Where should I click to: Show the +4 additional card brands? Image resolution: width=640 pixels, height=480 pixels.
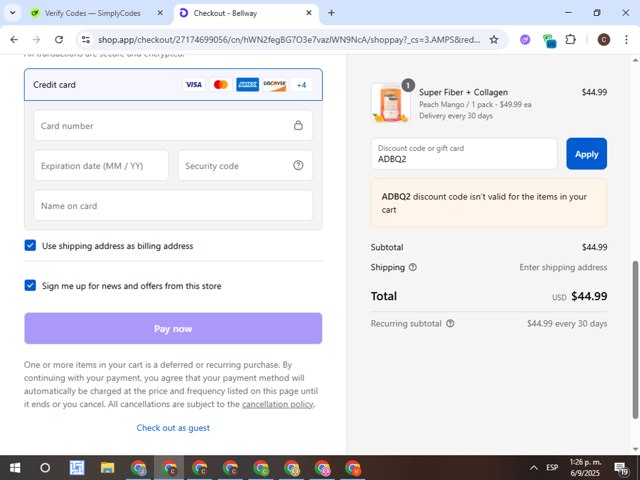(301, 84)
